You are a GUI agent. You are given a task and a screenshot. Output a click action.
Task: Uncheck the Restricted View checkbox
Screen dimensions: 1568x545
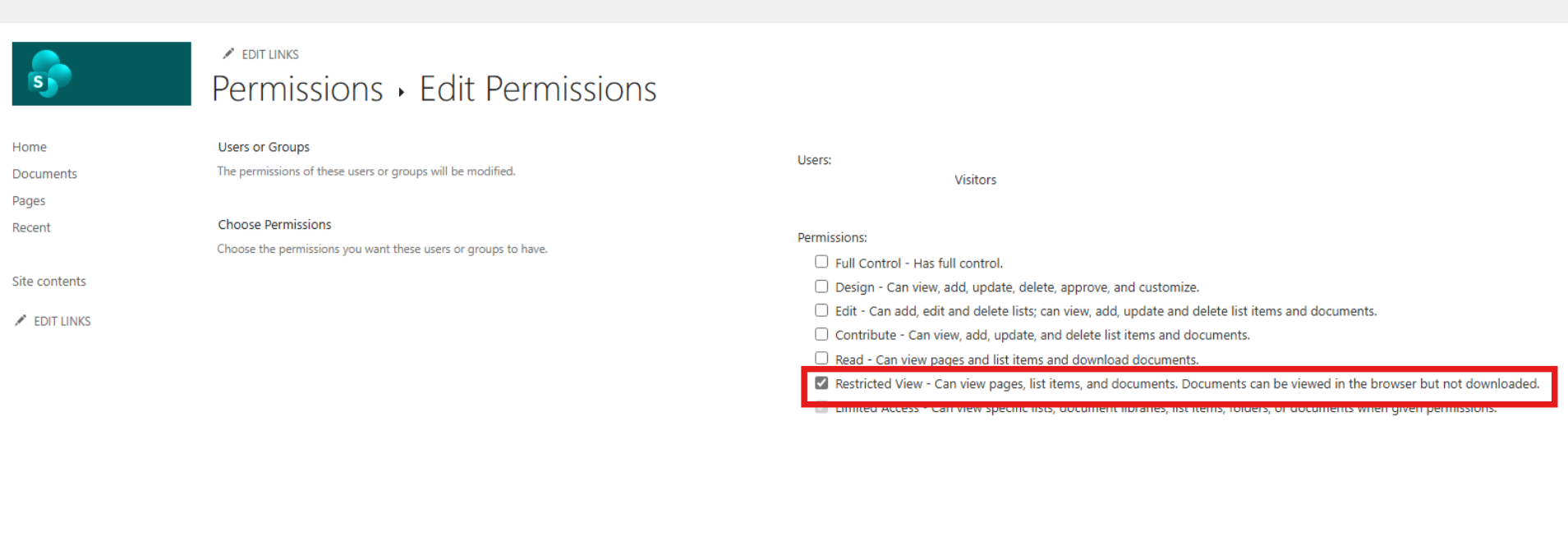pos(821,382)
